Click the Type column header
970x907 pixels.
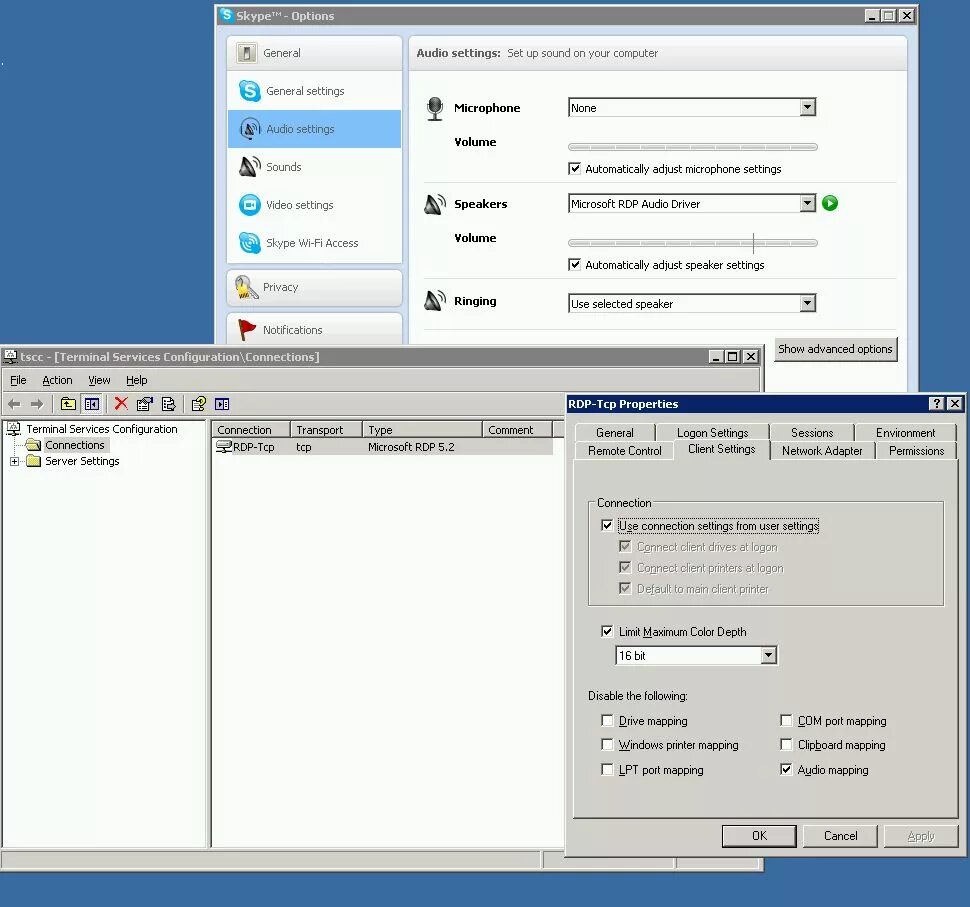click(422, 429)
